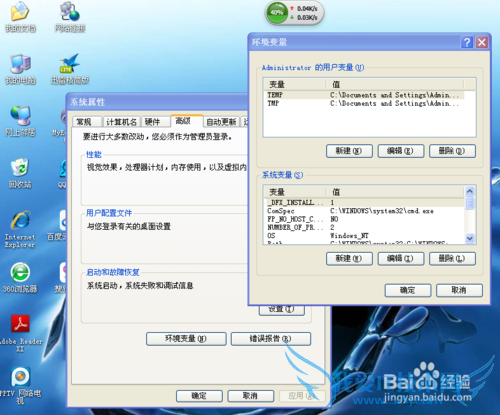Select the NUMBER_OF_PR... system variable row
The width and height of the screenshot is (500, 415).
[x=365, y=227]
